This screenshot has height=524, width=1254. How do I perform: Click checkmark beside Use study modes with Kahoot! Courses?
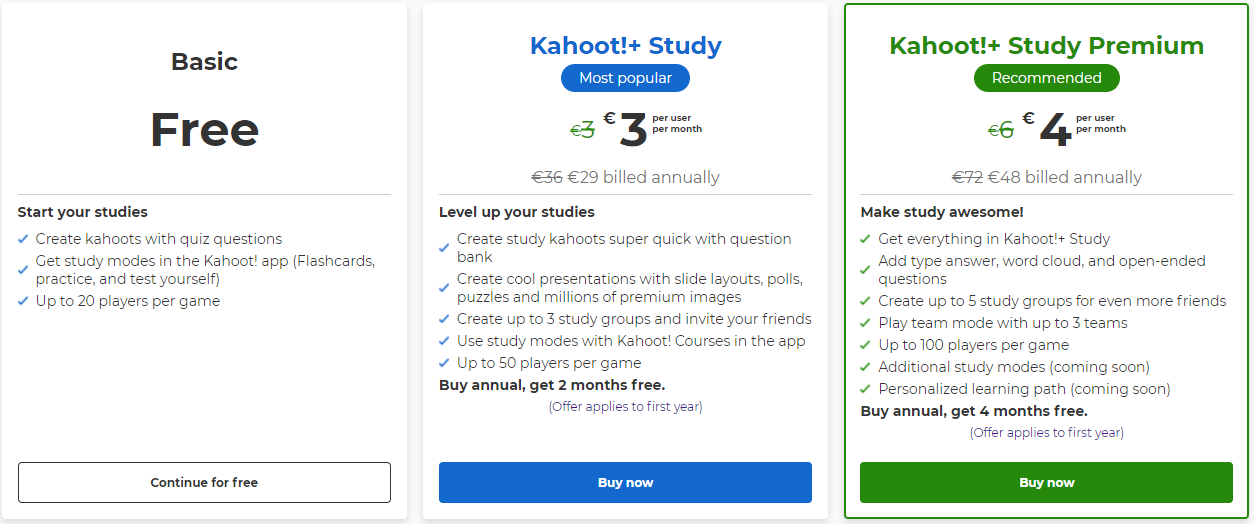[444, 341]
